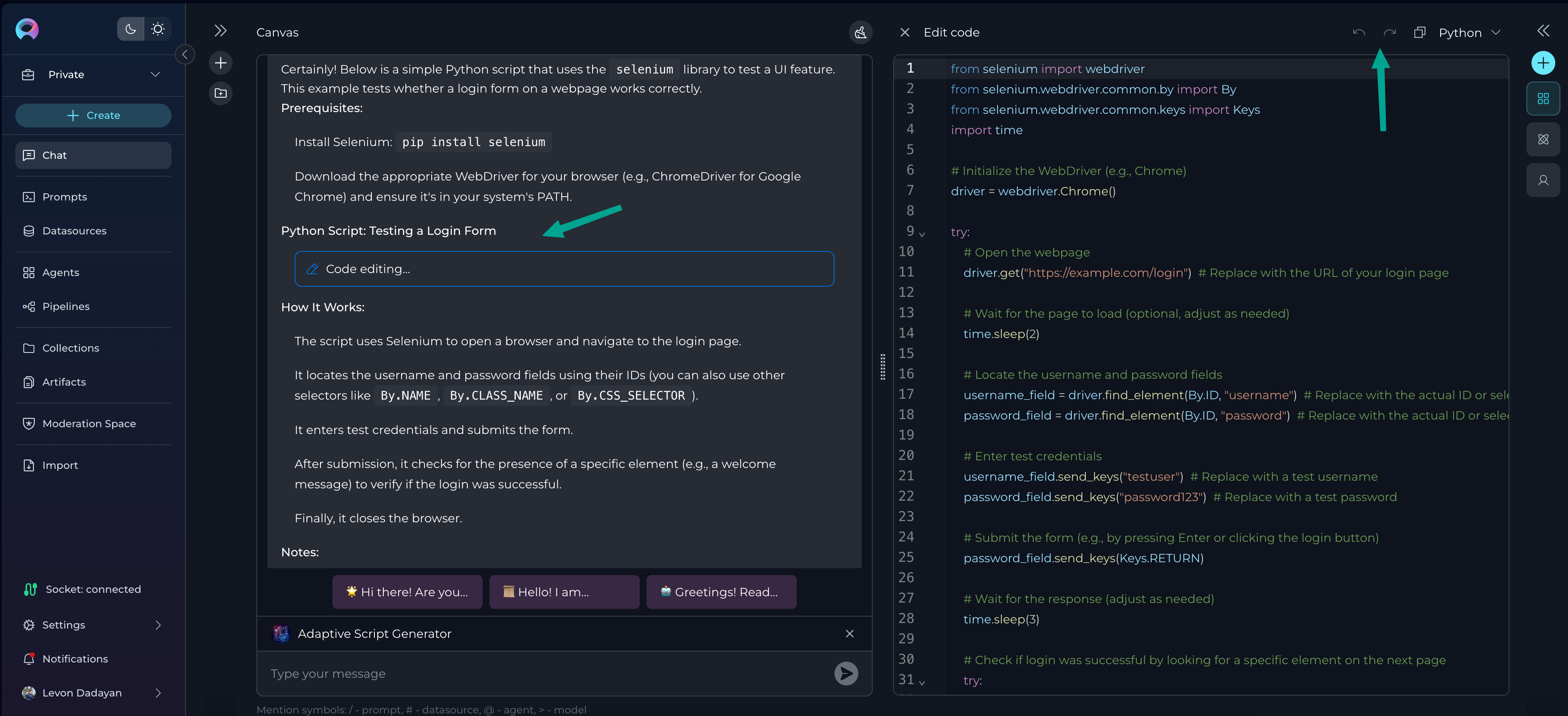Image resolution: width=1568 pixels, height=716 pixels.
Task: Click the undo arrow in Edit code
Action: pos(1359,32)
